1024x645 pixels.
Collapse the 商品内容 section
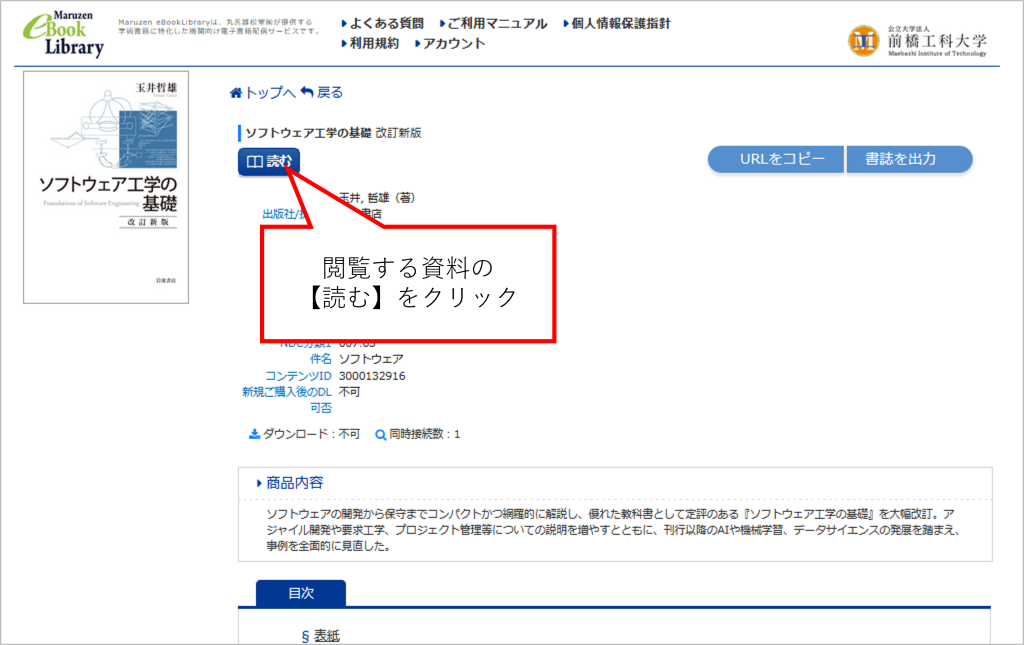coord(289,483)
